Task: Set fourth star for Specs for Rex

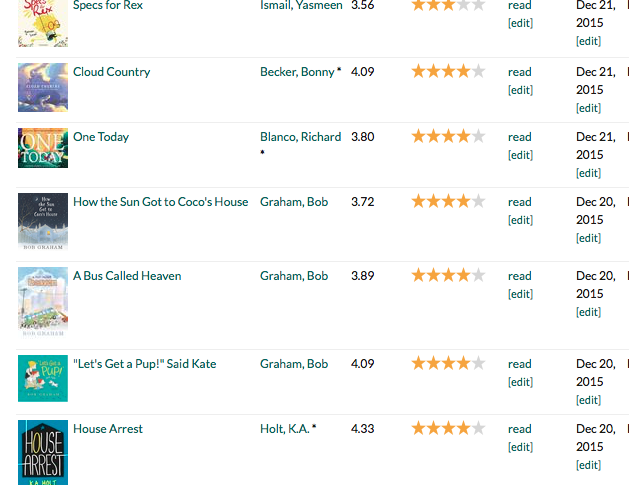Action: (463, 5)
